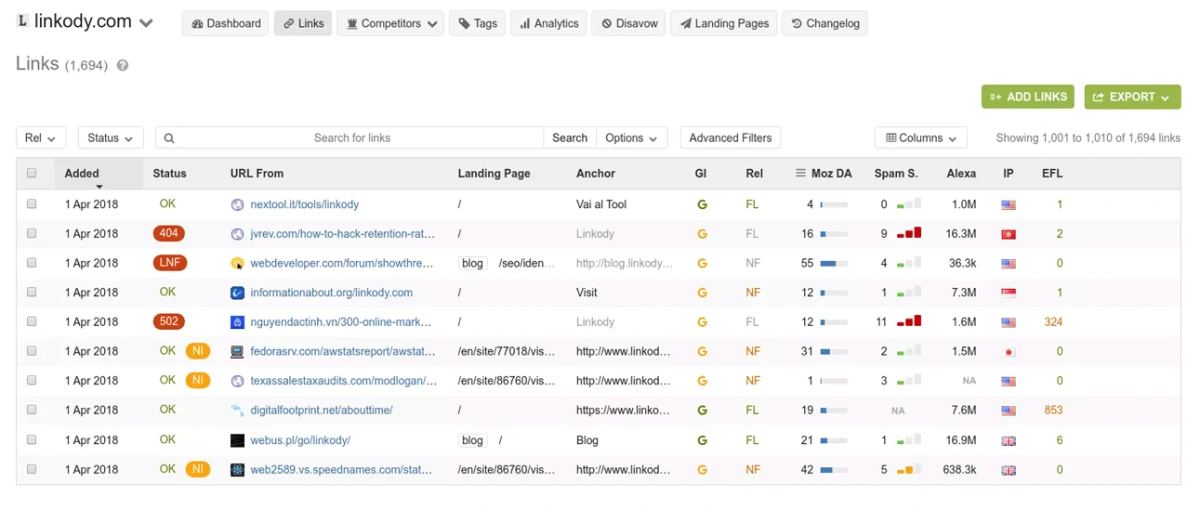Open the Rel filter dropdown
The width and height of the screenshot is (1200, 509).
point(41,138)
